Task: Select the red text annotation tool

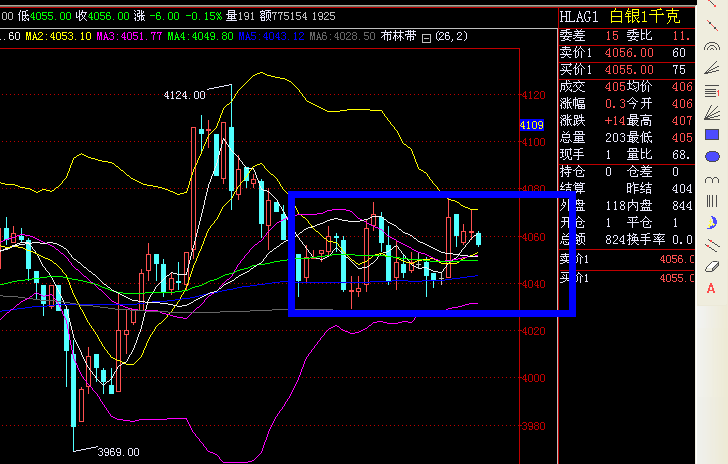Action: point(711,288)
